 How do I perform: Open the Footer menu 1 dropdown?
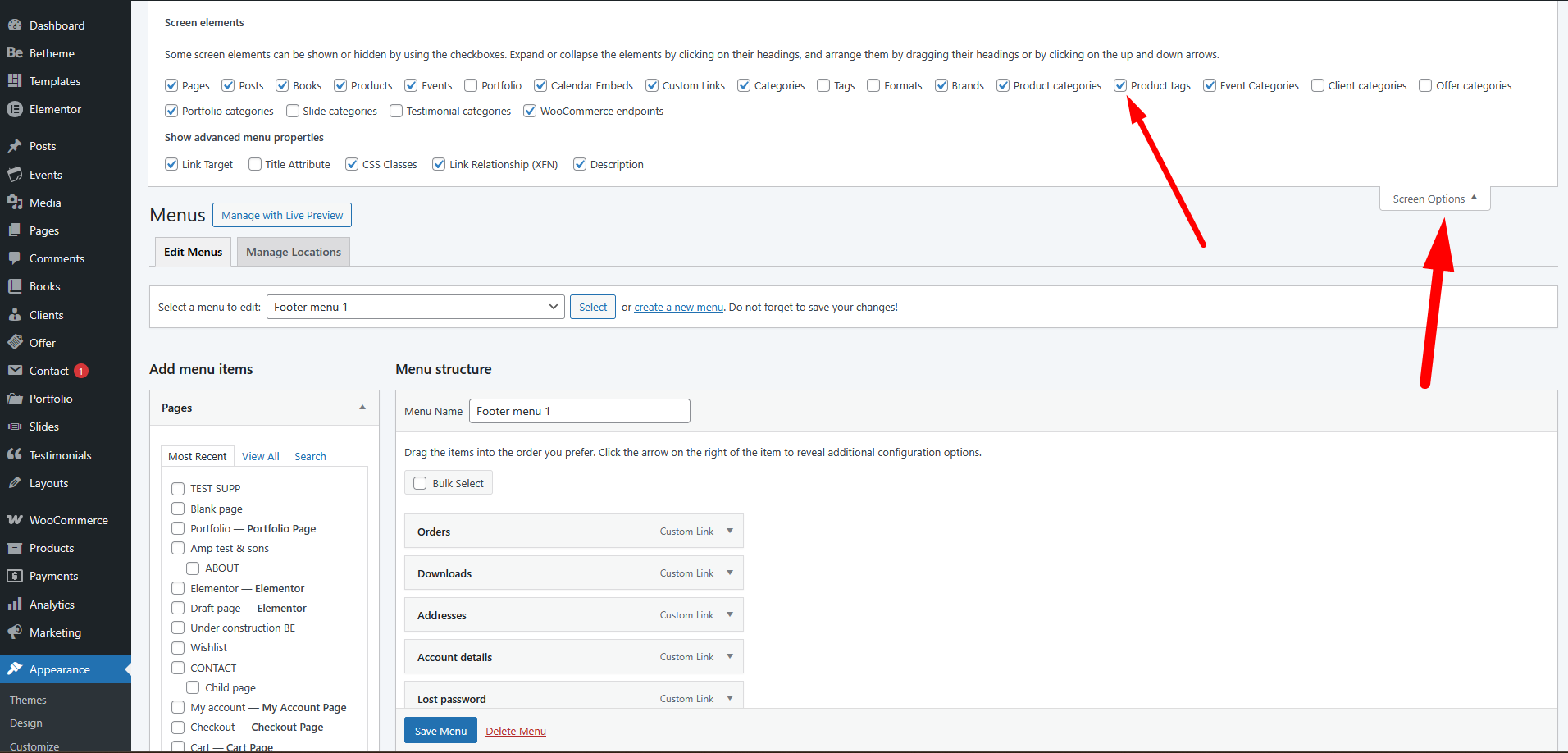(415, 307)
